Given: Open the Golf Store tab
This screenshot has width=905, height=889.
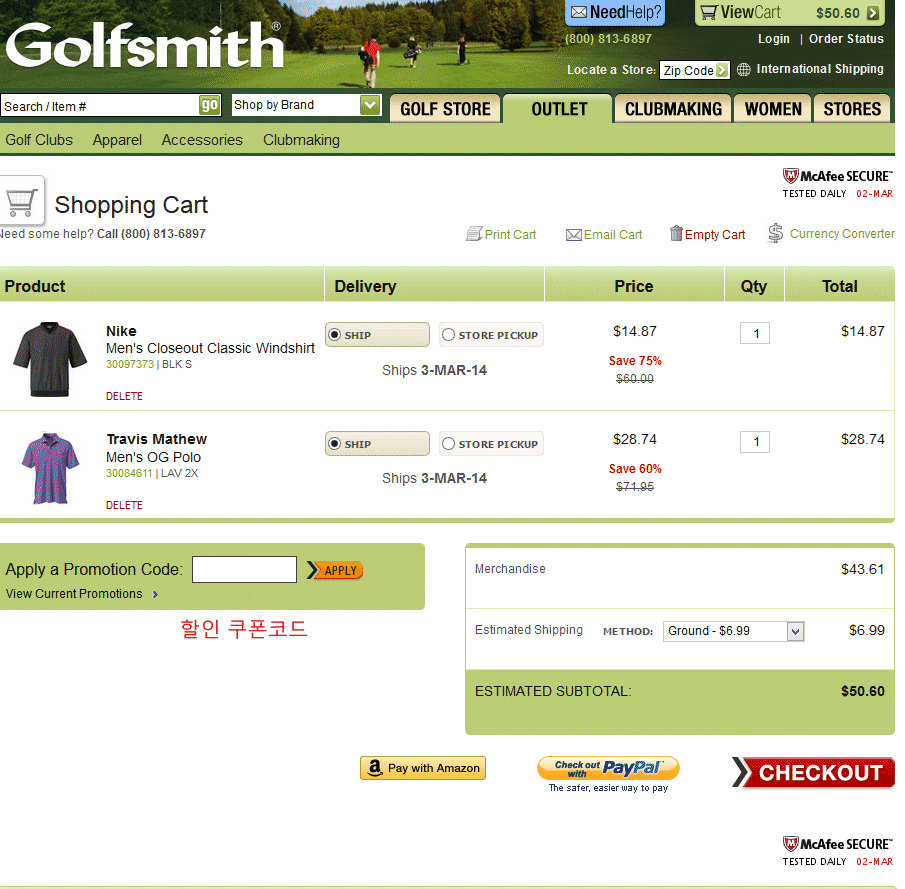Looking at the screenshot, I should [x=445, y=109].
